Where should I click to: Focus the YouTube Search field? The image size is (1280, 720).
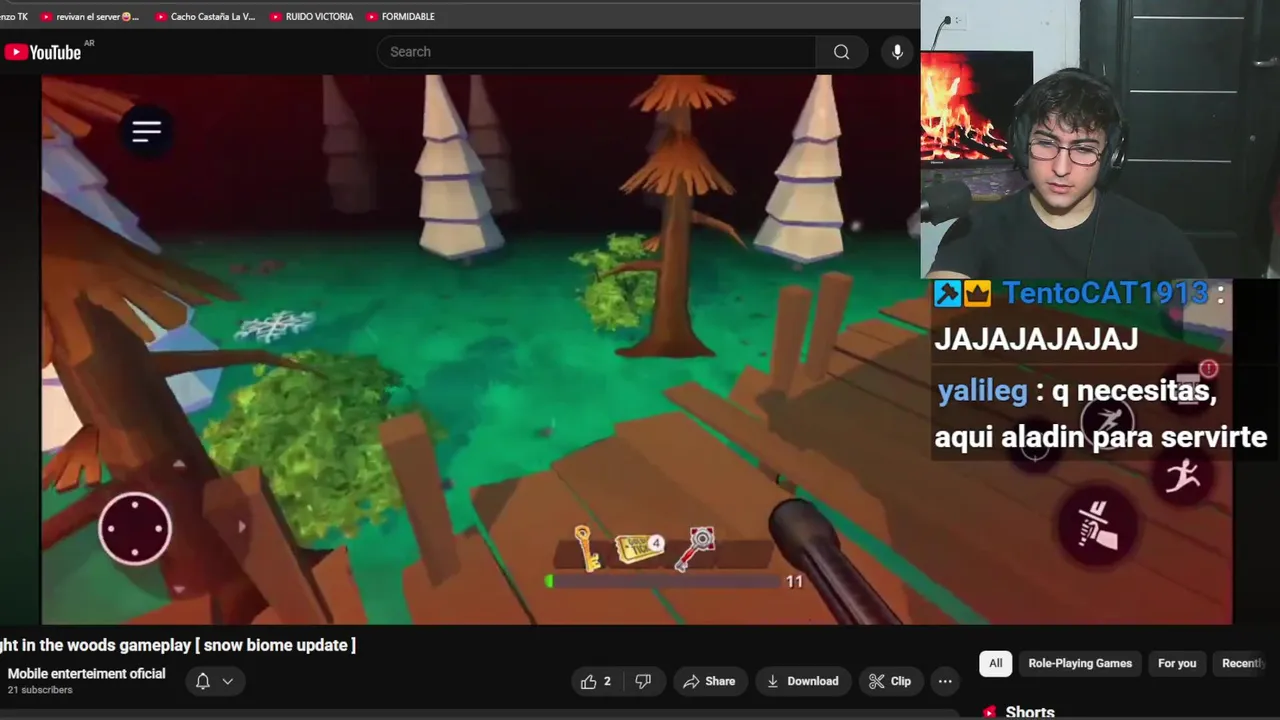point(596,52)
